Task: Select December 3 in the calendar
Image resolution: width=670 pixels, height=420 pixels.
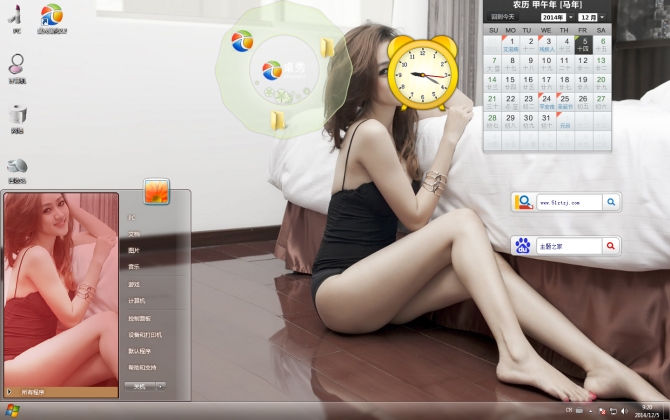Action: [547, 44]
